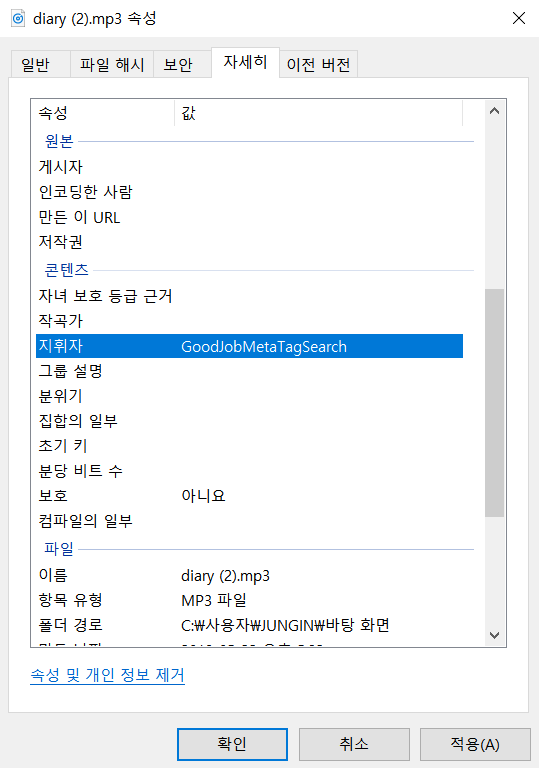Click the vertical scrollbar thumb
This screenshot has width=539, height=768.
494,403
